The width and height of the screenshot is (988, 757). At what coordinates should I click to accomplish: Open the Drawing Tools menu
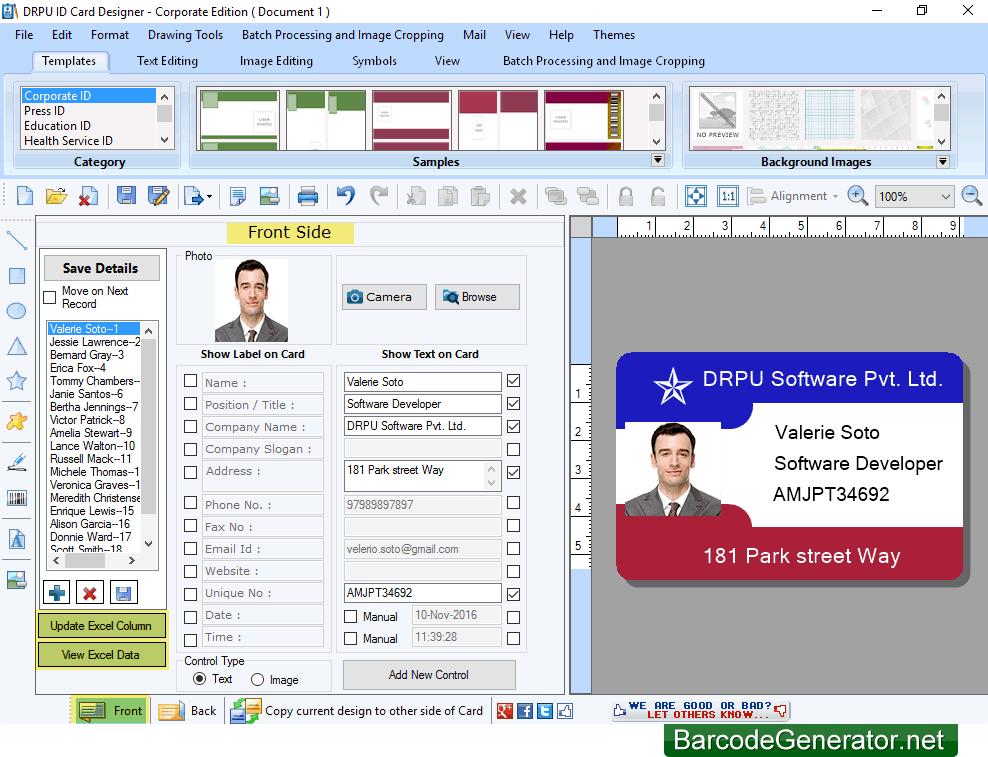[185, 35]
